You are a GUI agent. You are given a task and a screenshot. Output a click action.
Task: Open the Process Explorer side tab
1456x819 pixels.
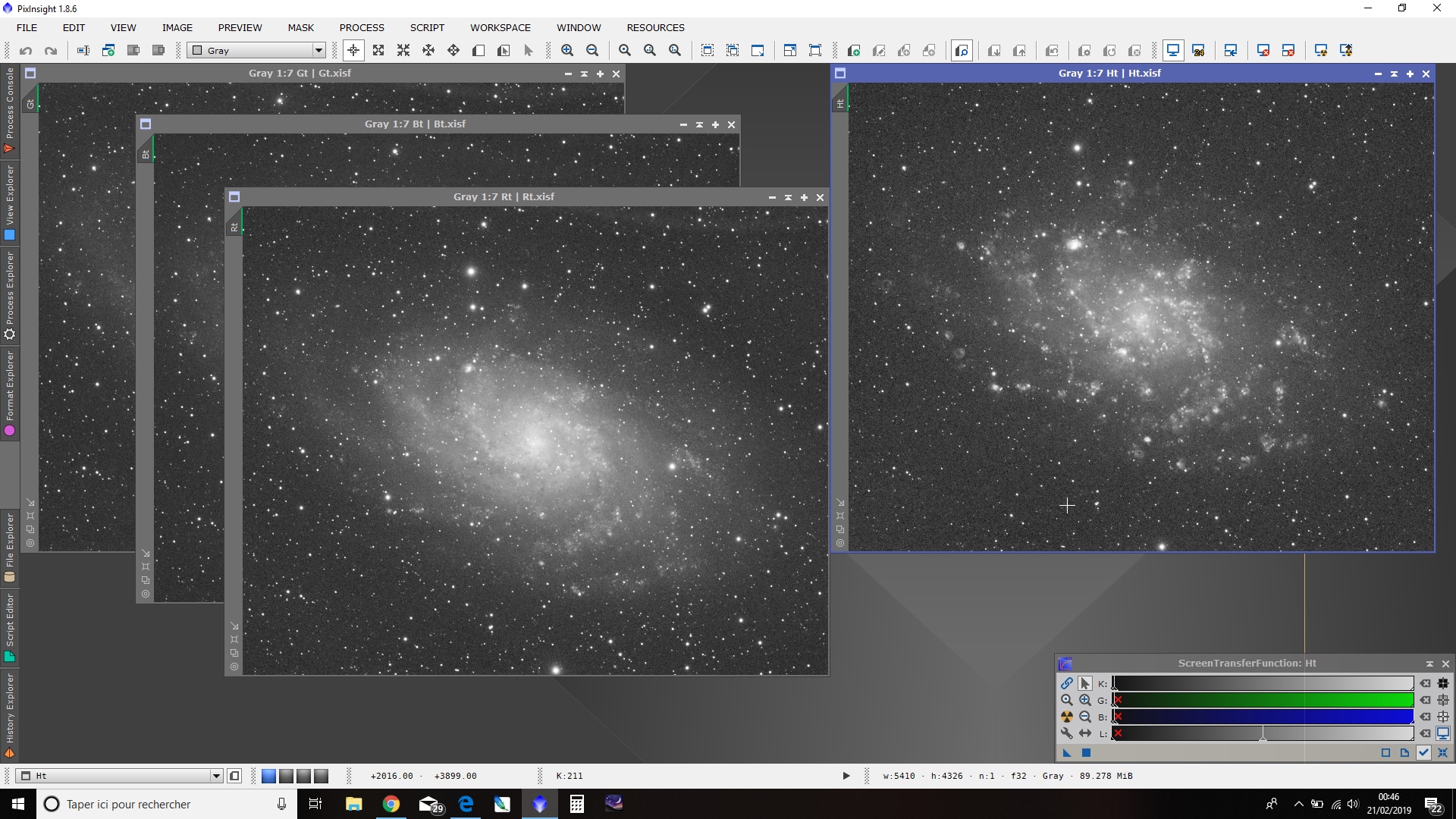(10, 296)
